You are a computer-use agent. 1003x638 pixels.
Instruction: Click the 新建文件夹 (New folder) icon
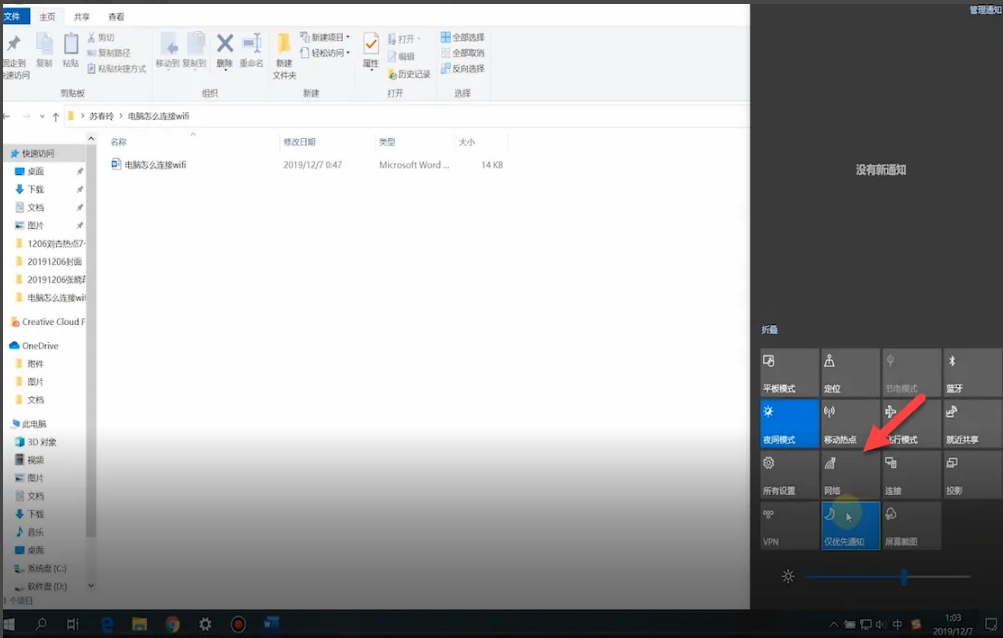pos(284,54)
